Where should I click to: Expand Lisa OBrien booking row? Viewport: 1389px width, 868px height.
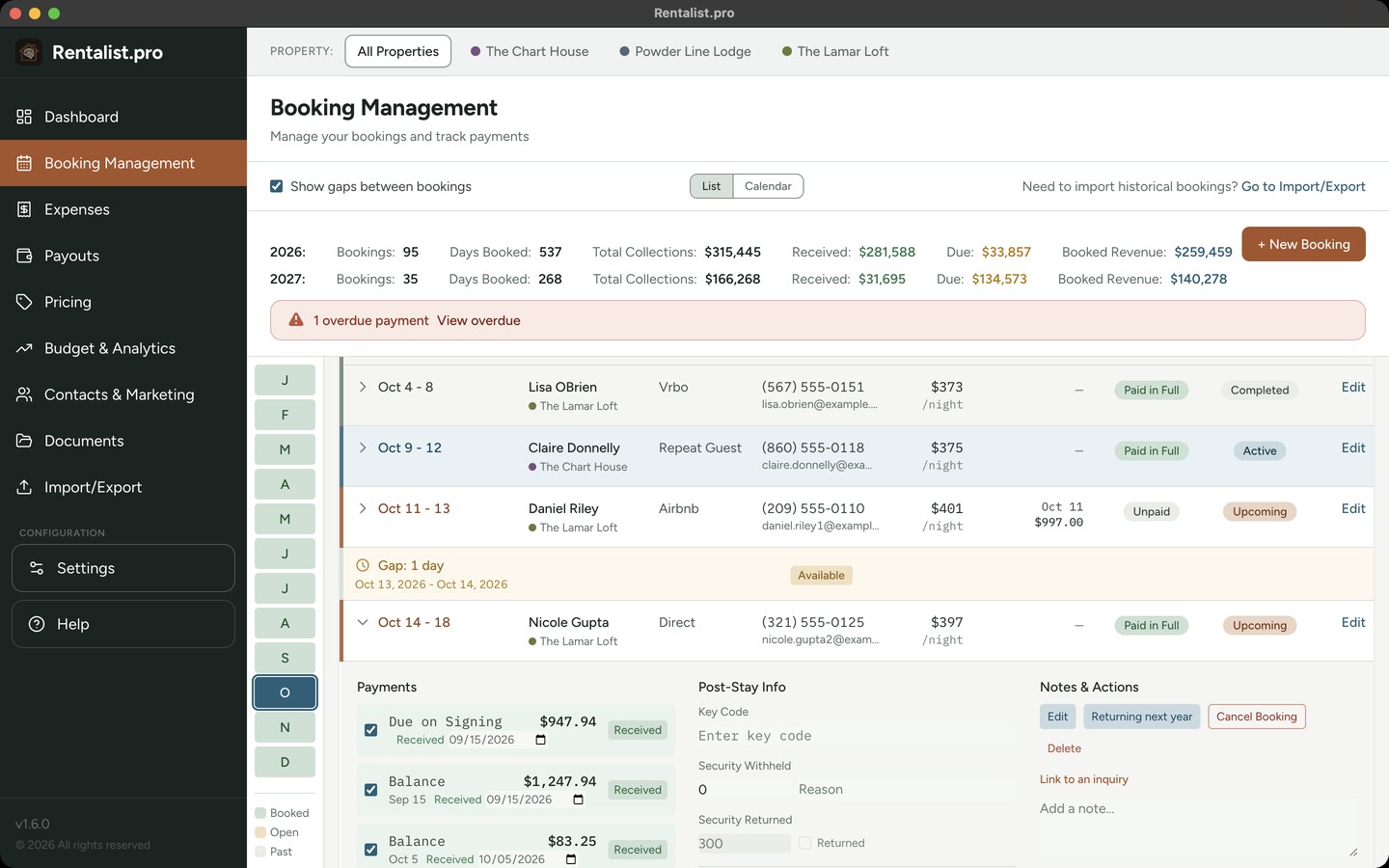pos(363,387)
